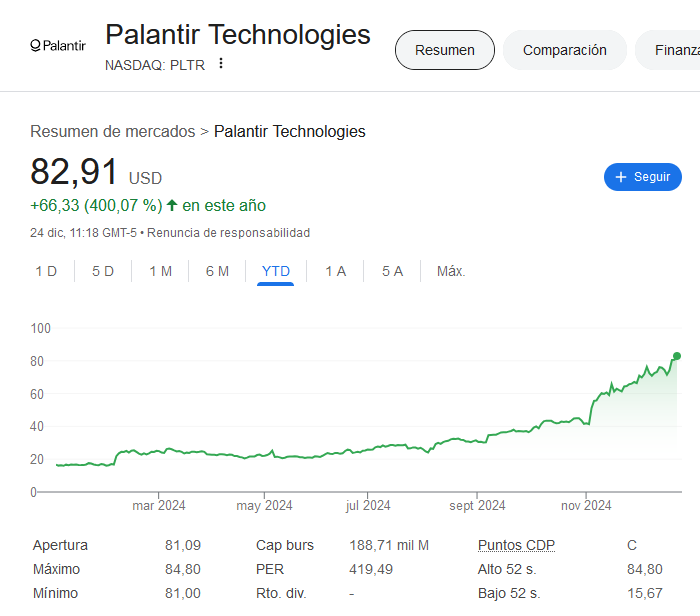Switch to the Comparación tab

point(564,50)
